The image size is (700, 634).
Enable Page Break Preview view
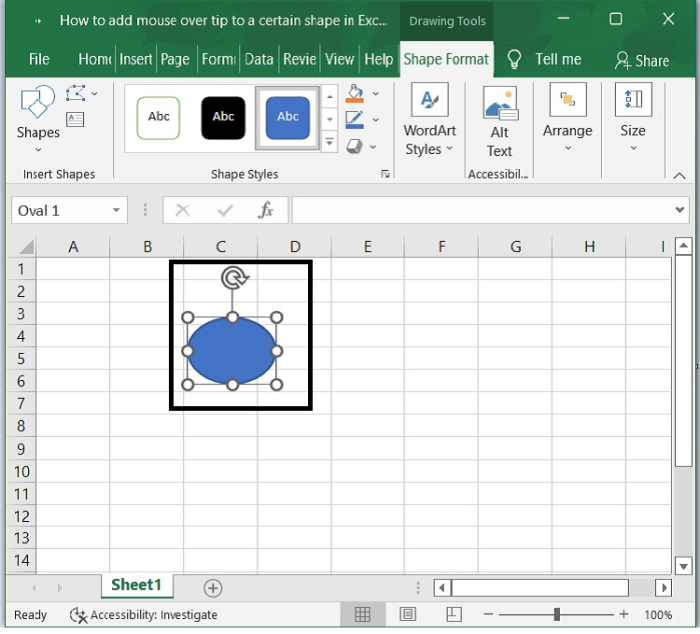point(454,614)
